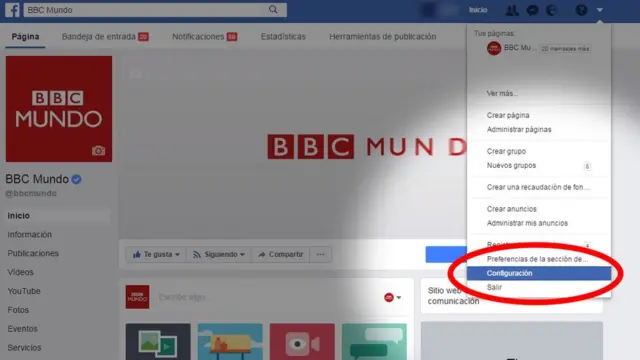640x360 pixels.
Task: Open the help question mark icon
Action: click(x=581, y=10)
